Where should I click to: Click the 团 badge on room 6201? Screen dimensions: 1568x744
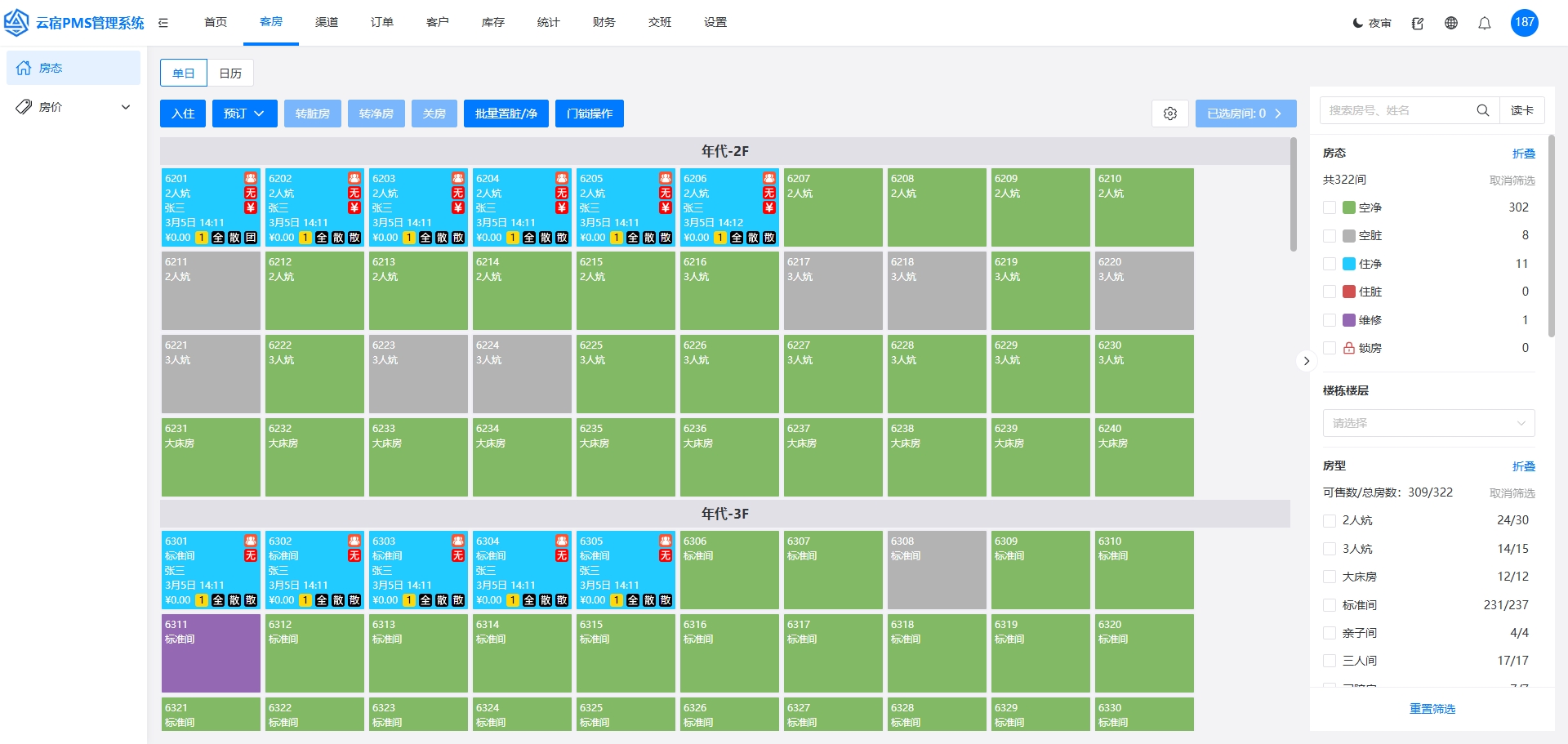251,238
